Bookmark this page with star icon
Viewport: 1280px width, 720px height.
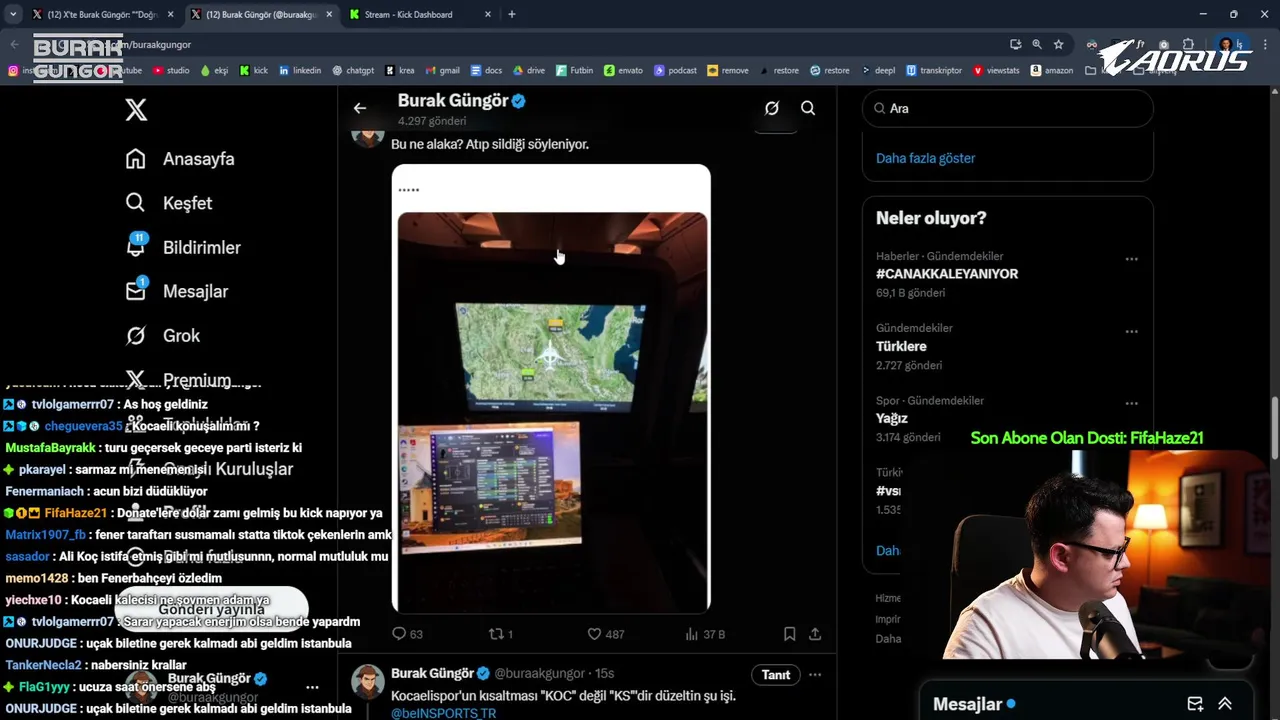point(1058,44)
